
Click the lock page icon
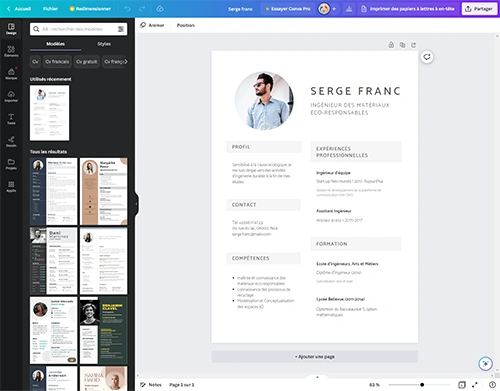391,45
